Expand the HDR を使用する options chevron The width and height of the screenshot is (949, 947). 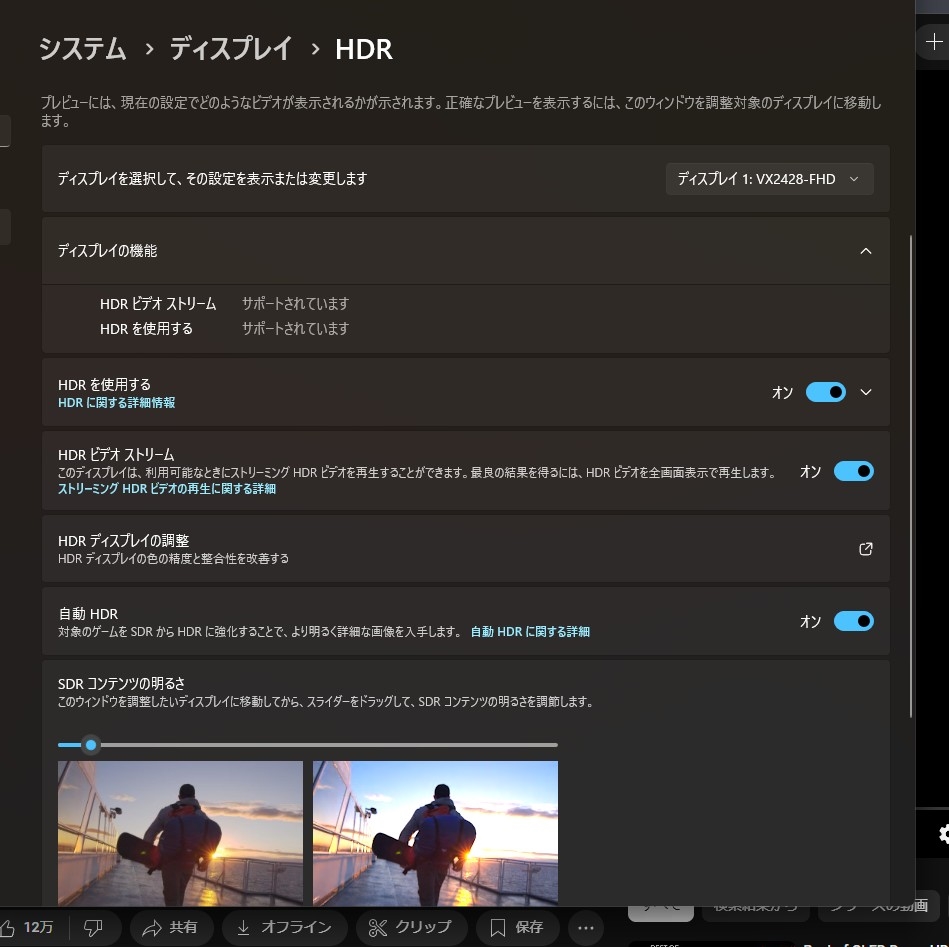click(x=865, y=392)
